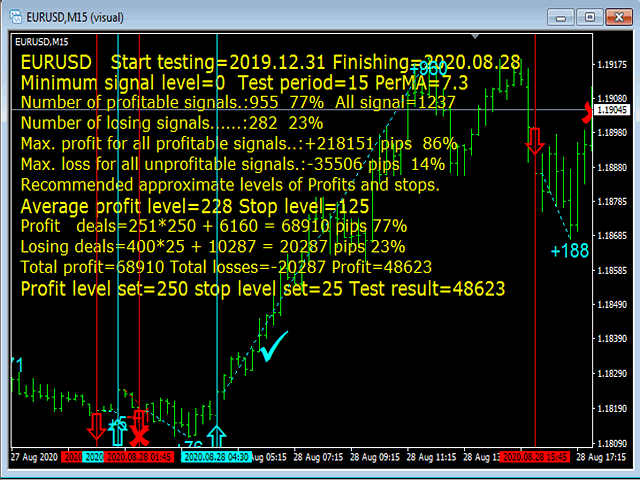Click the 'Profit level set=250' line
640x480 pixels.
[x=263, y=289]
